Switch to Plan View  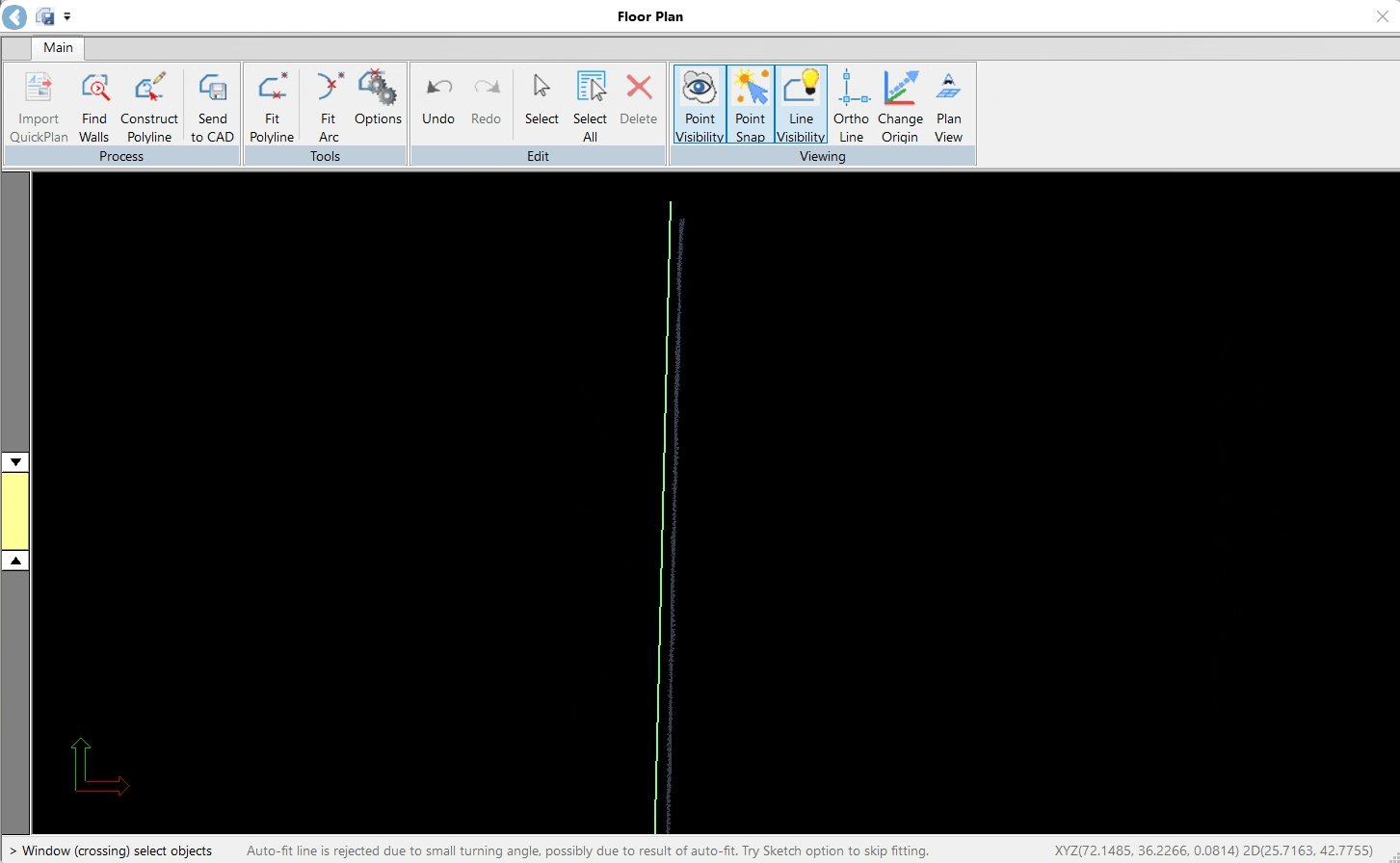pos(948,104)
